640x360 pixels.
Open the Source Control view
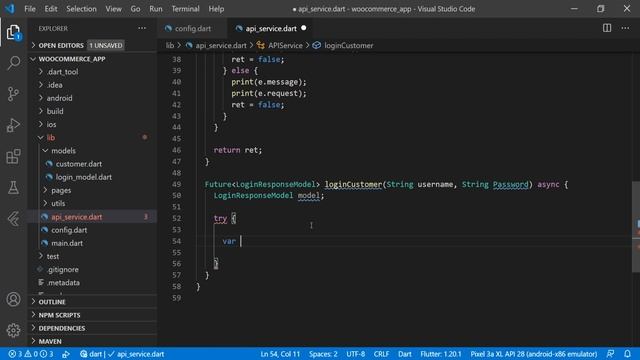[13, 94]
